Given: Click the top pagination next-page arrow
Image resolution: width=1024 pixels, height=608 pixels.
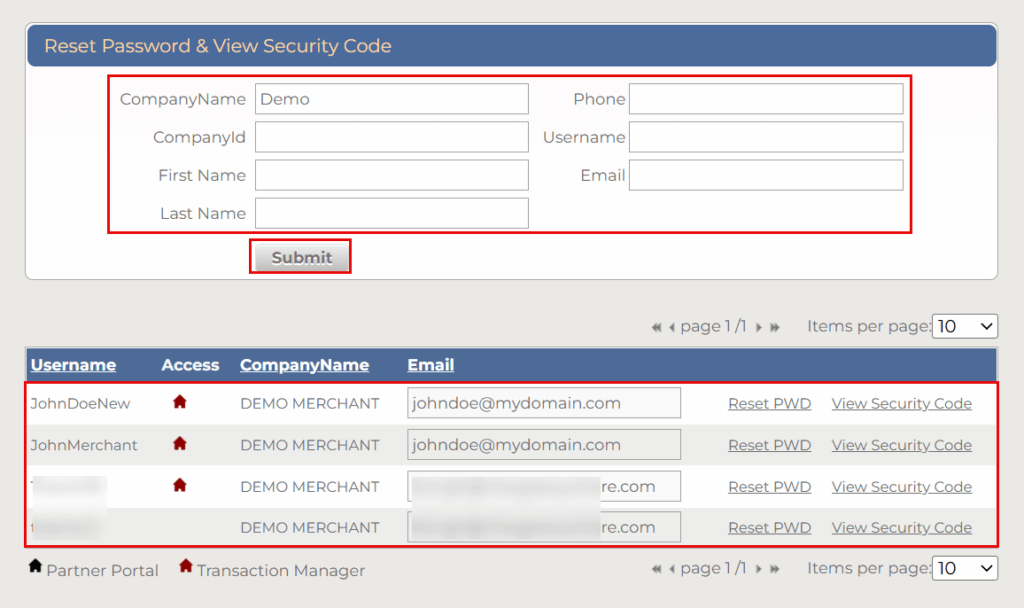Looking at the screenshot, I should pos(759,327).
